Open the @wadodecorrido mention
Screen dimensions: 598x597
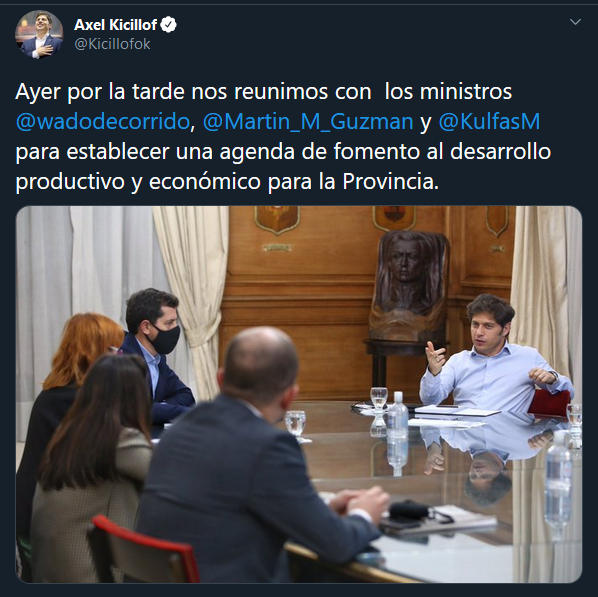(103, 122)
